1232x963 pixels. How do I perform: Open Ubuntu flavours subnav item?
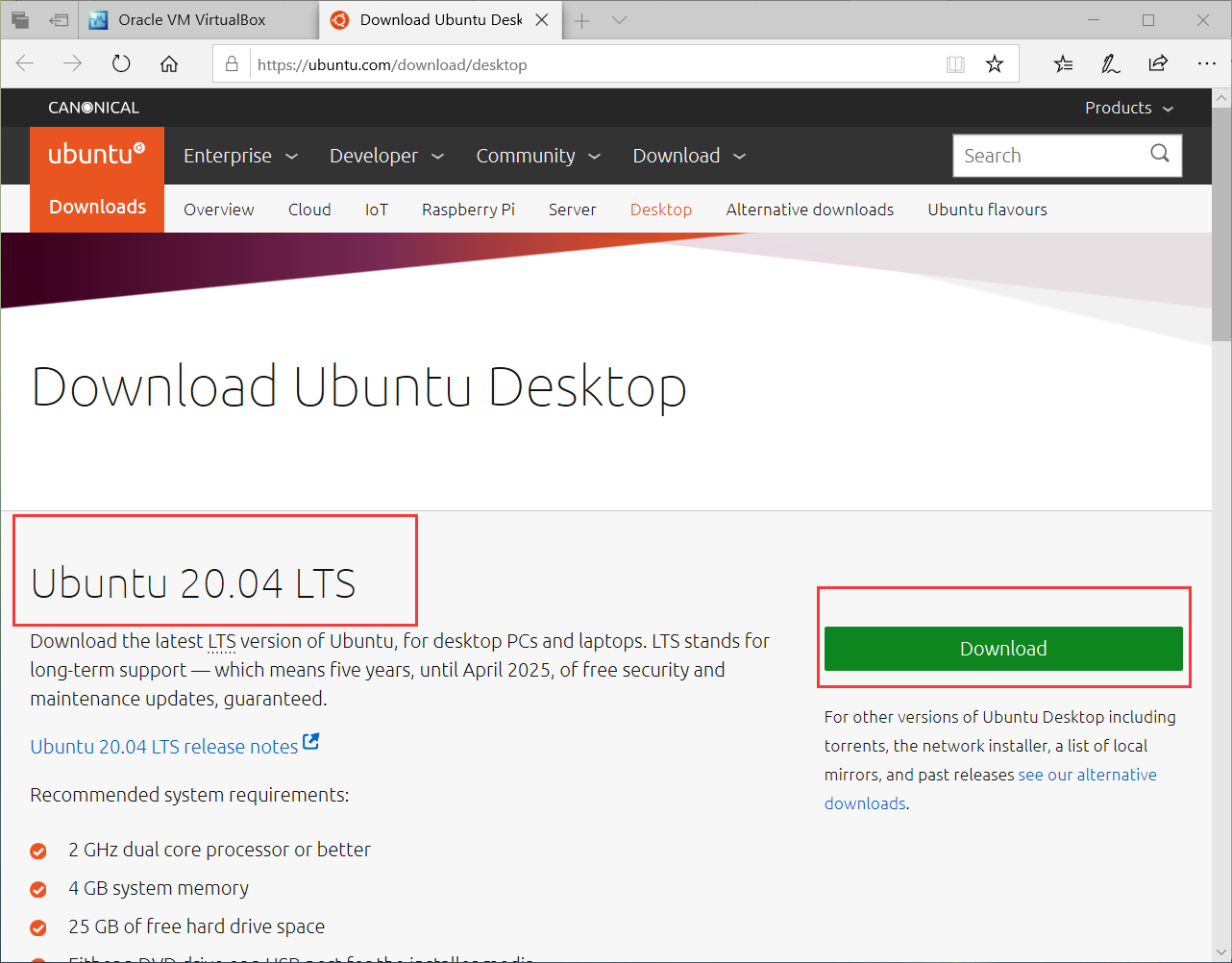988,210
